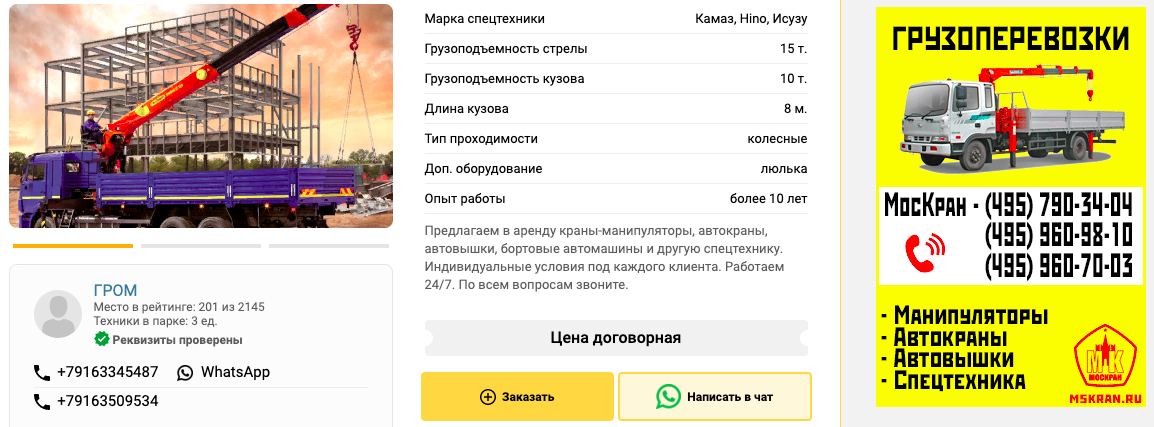Screen dimensions: 1154x427
Task: Call the number +79163509534
Action: click(x=108, y=402)
